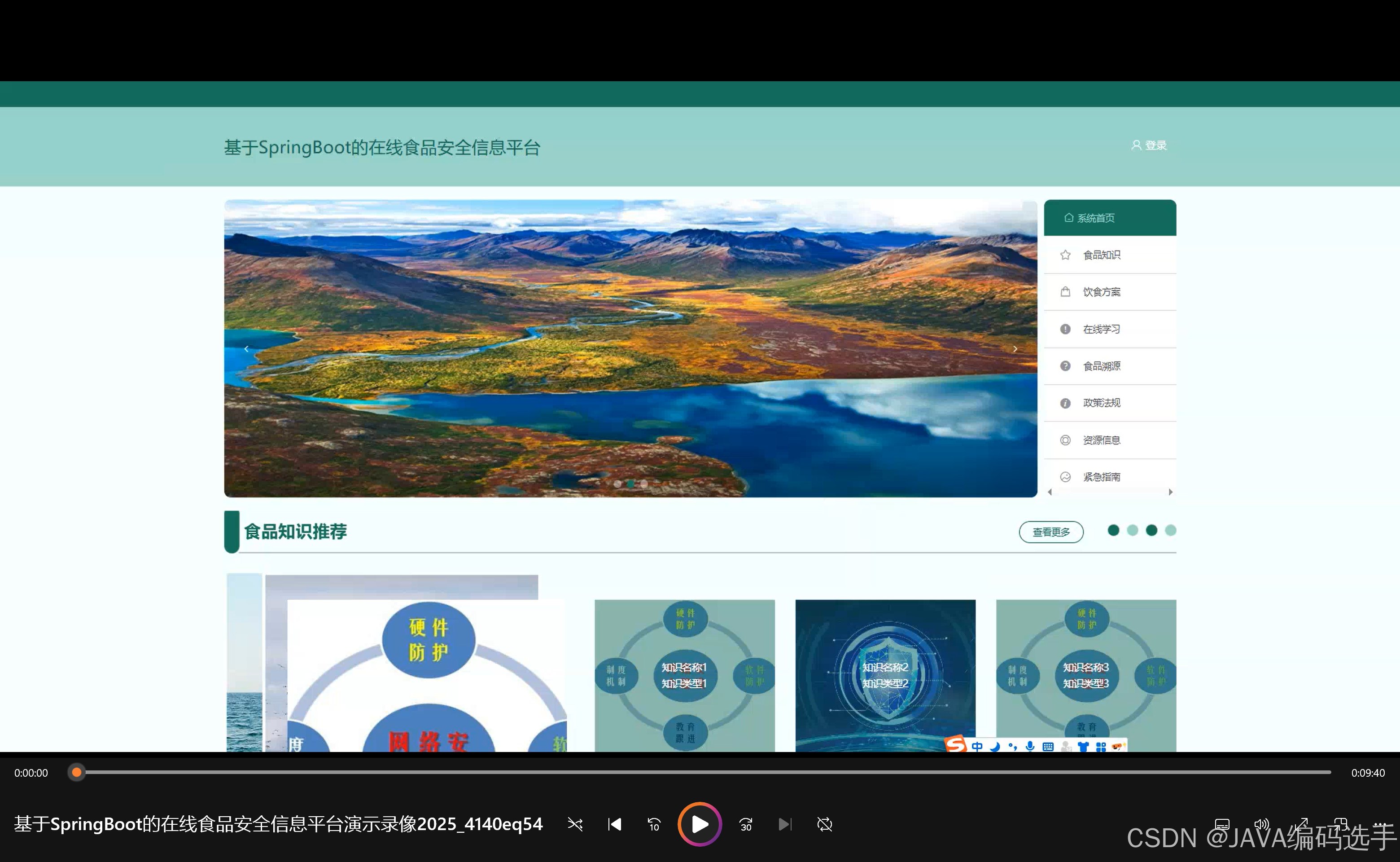Skip forward 30 seconds
1400x862 pixels.
point(746,824)
